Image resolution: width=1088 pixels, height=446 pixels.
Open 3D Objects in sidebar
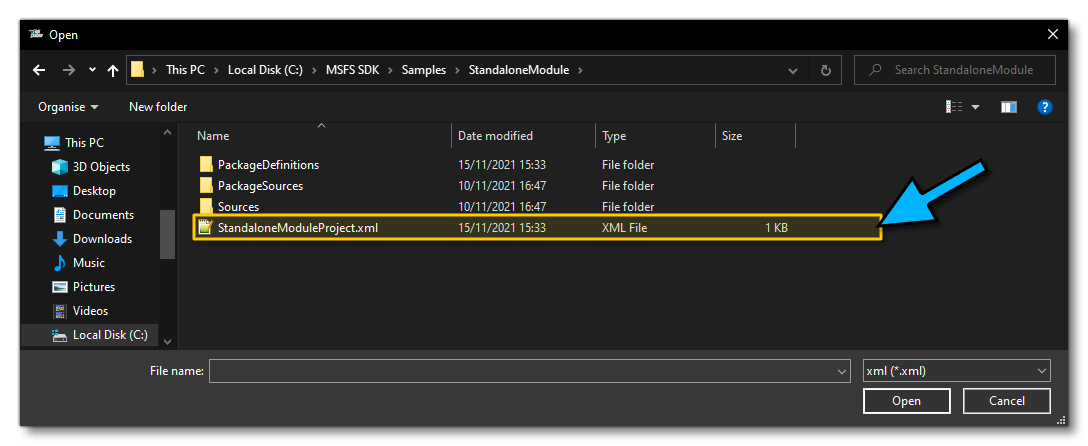tap(101, 166)
